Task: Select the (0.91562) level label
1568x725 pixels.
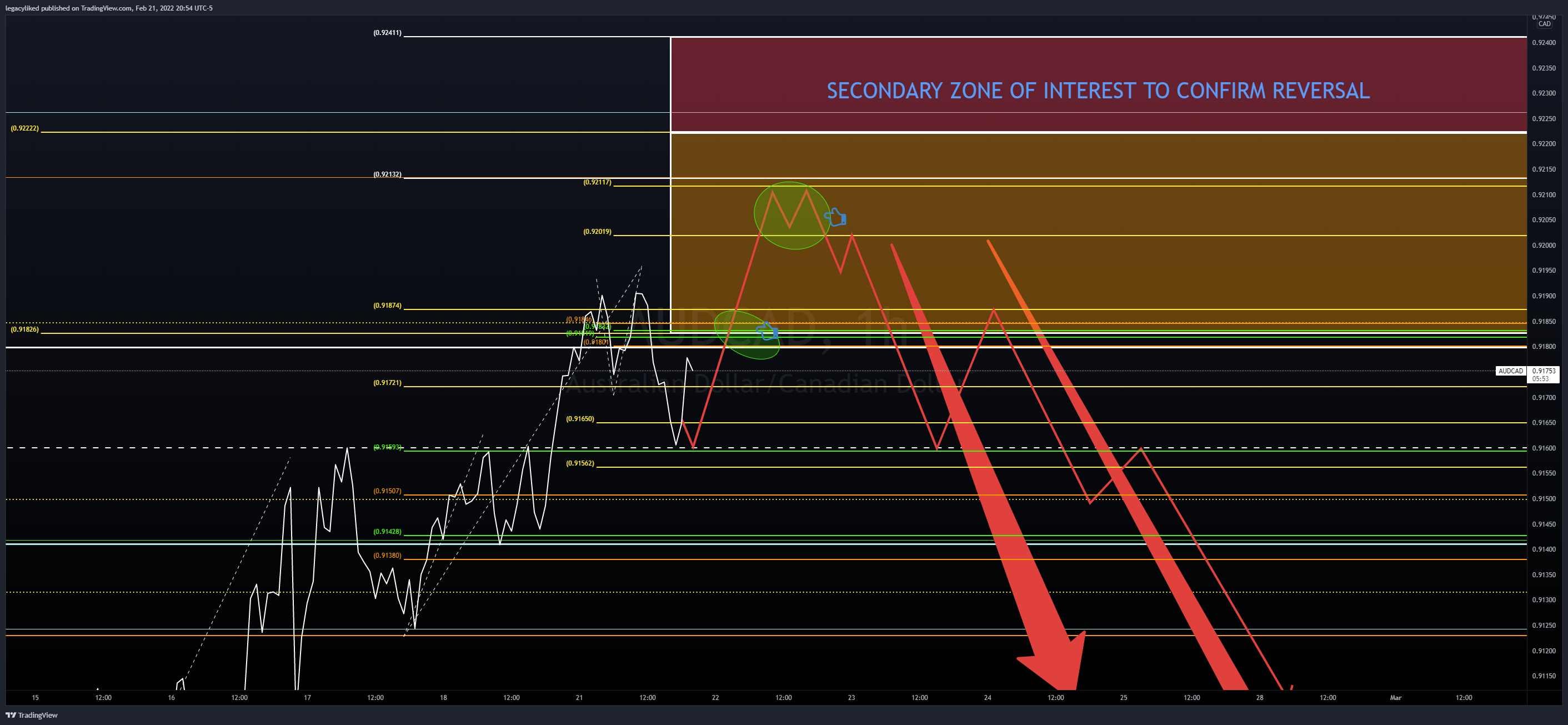Action: [x=580, y=463]
